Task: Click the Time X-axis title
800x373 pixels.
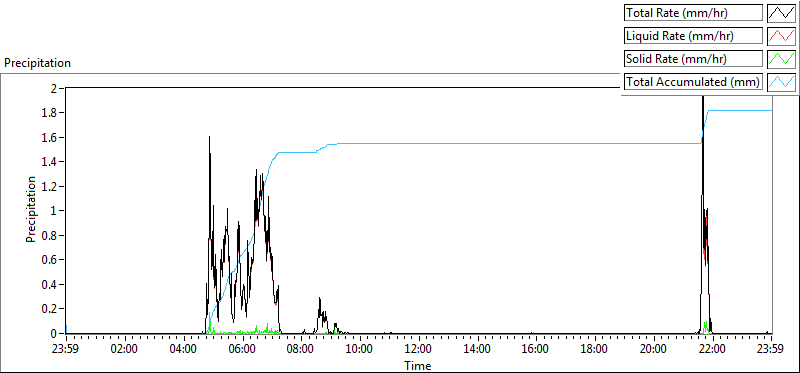Action: (418, 365)
